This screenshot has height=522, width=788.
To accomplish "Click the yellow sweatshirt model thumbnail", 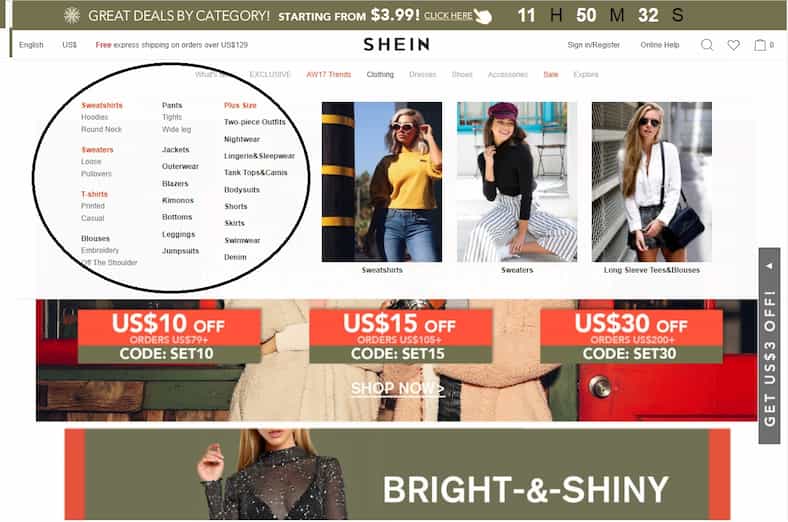I will 382,182.
